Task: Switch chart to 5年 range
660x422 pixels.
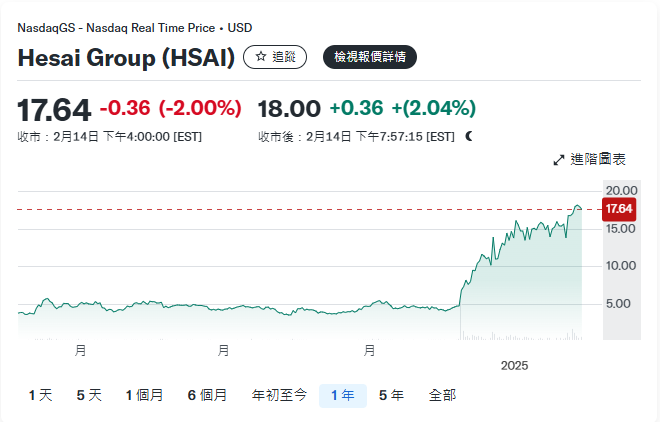Action: 391,396
